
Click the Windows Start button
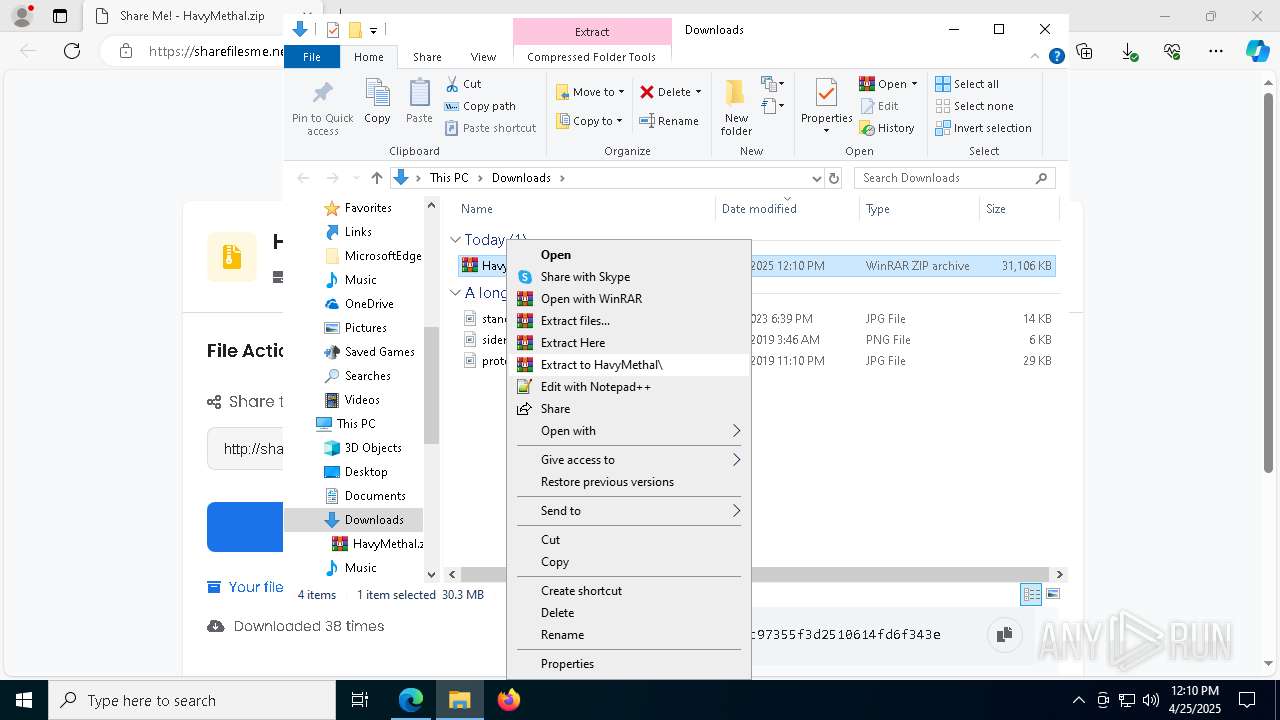coord(24,700)
